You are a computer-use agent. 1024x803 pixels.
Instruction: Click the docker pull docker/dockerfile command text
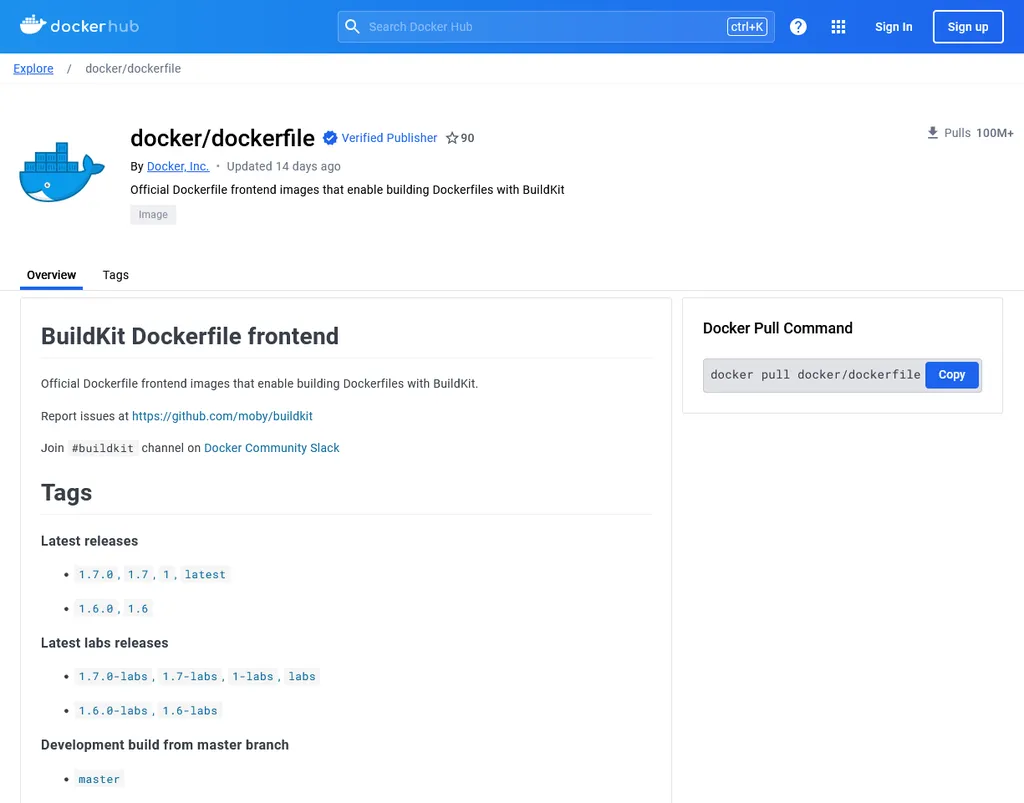click(815, 375)
